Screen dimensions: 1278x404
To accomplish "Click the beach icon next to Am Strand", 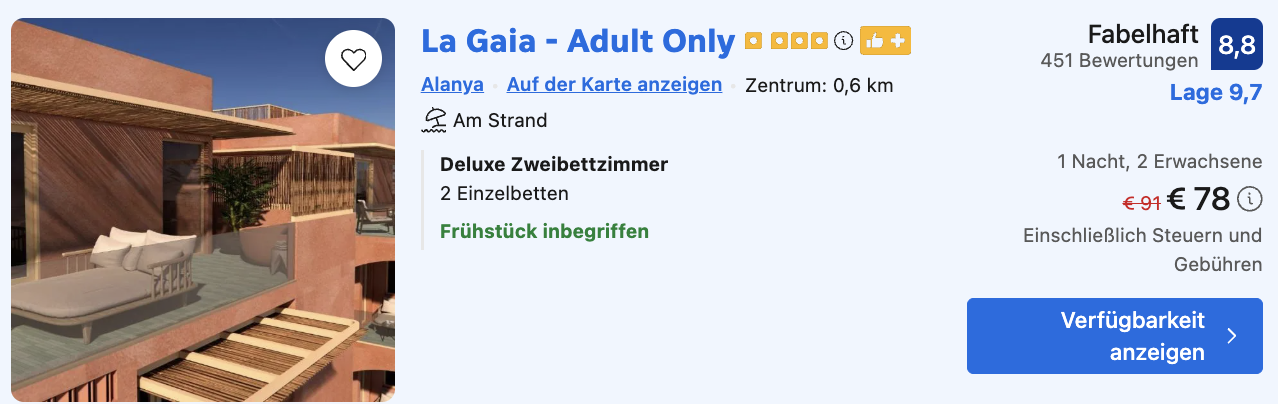I will 434,120.
